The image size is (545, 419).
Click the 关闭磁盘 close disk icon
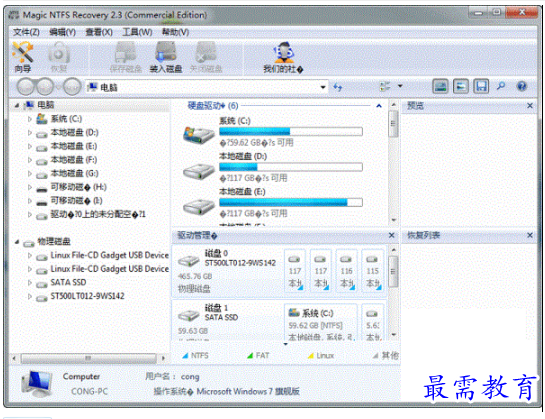point(206,57)
